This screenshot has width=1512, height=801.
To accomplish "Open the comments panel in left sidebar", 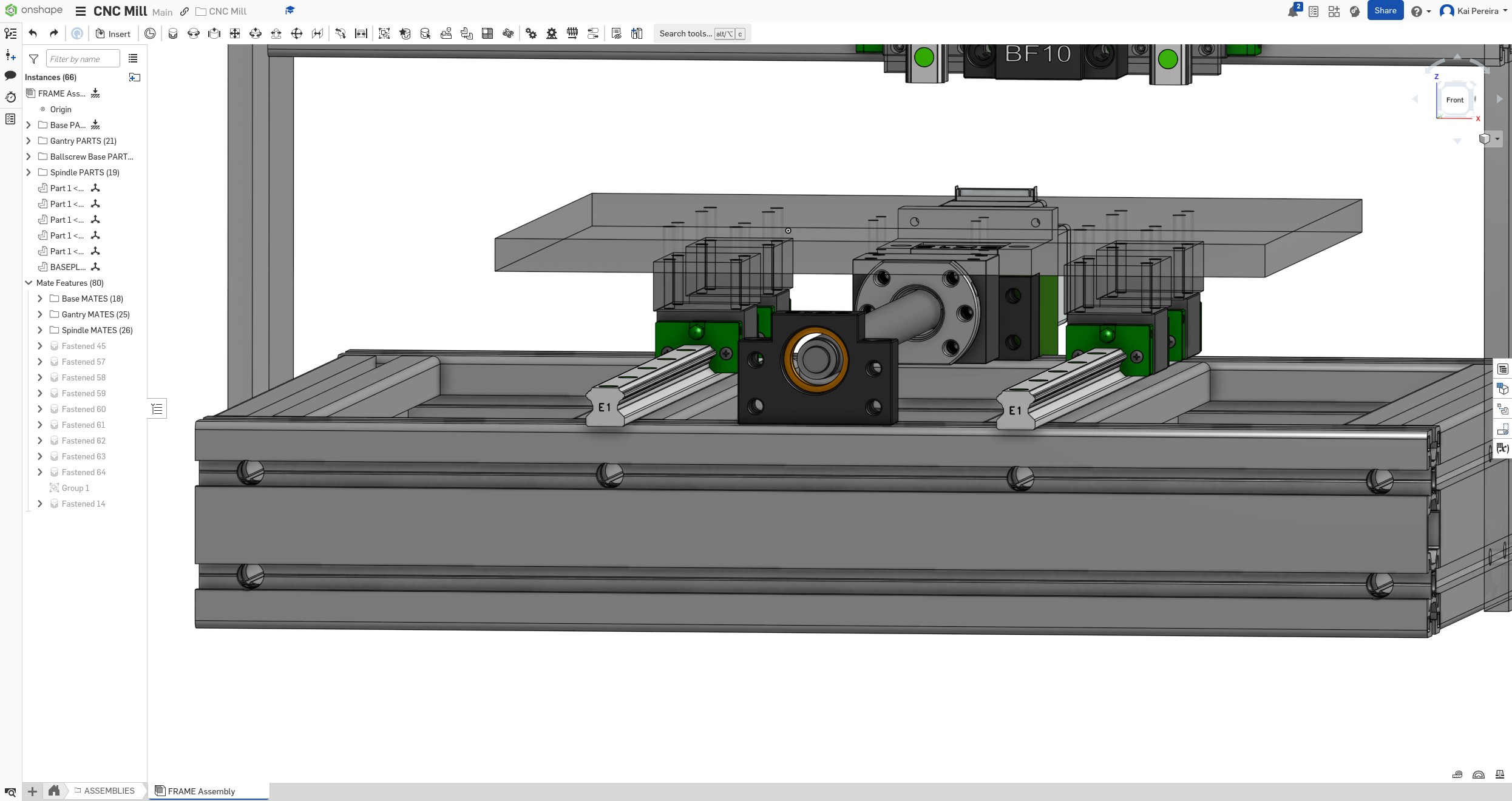I will click(x=10, y=75).
